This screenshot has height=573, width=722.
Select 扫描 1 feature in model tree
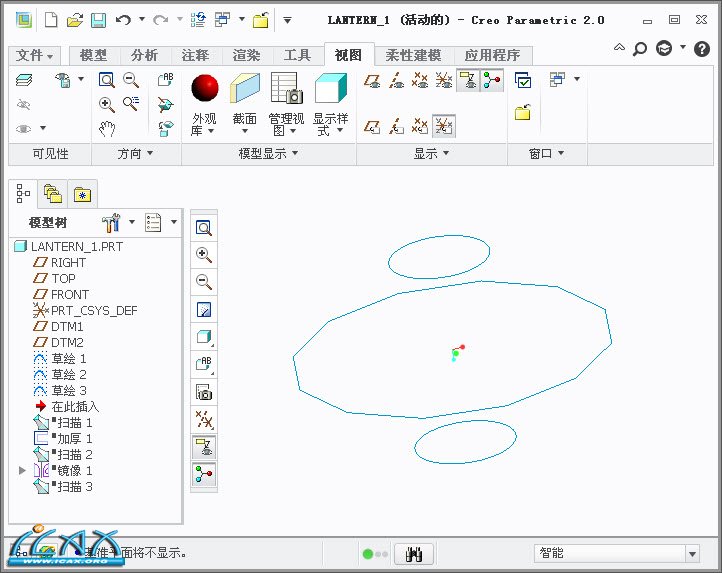[74, 423]
